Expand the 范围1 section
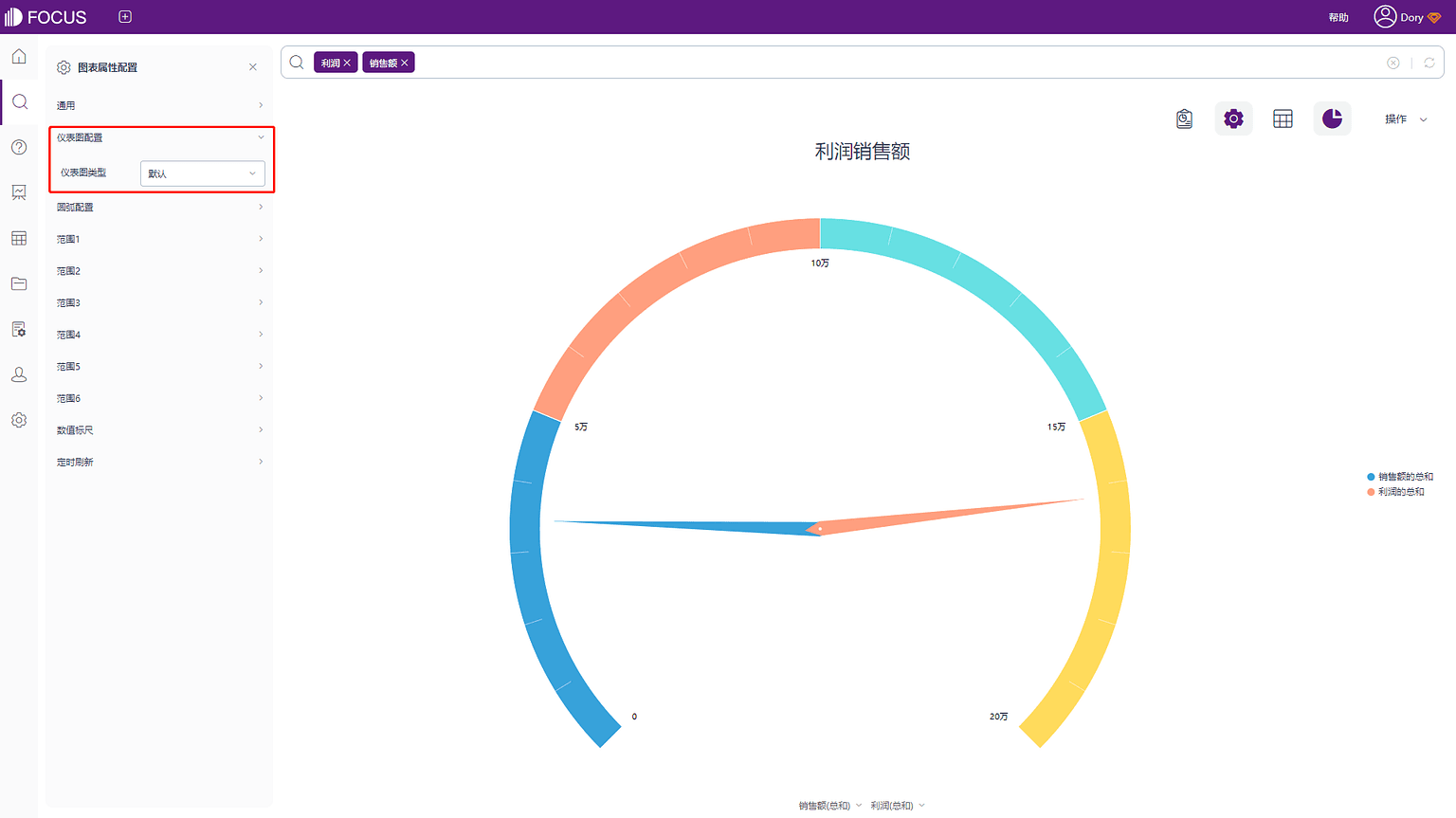Image resolution: width=1456 pixels, height=818 pixels. click(159, 239)
